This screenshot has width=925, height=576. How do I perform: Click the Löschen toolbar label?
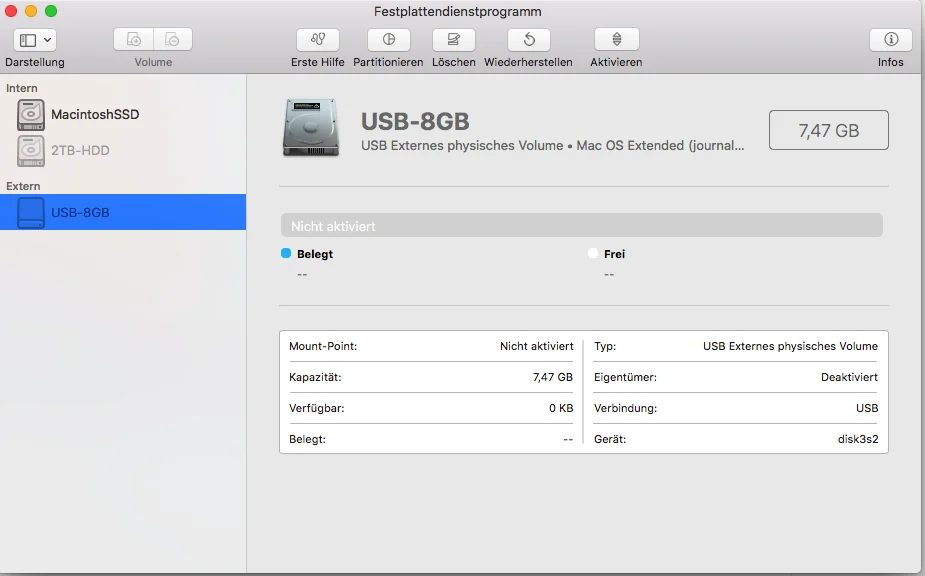(x=454, y=62)
